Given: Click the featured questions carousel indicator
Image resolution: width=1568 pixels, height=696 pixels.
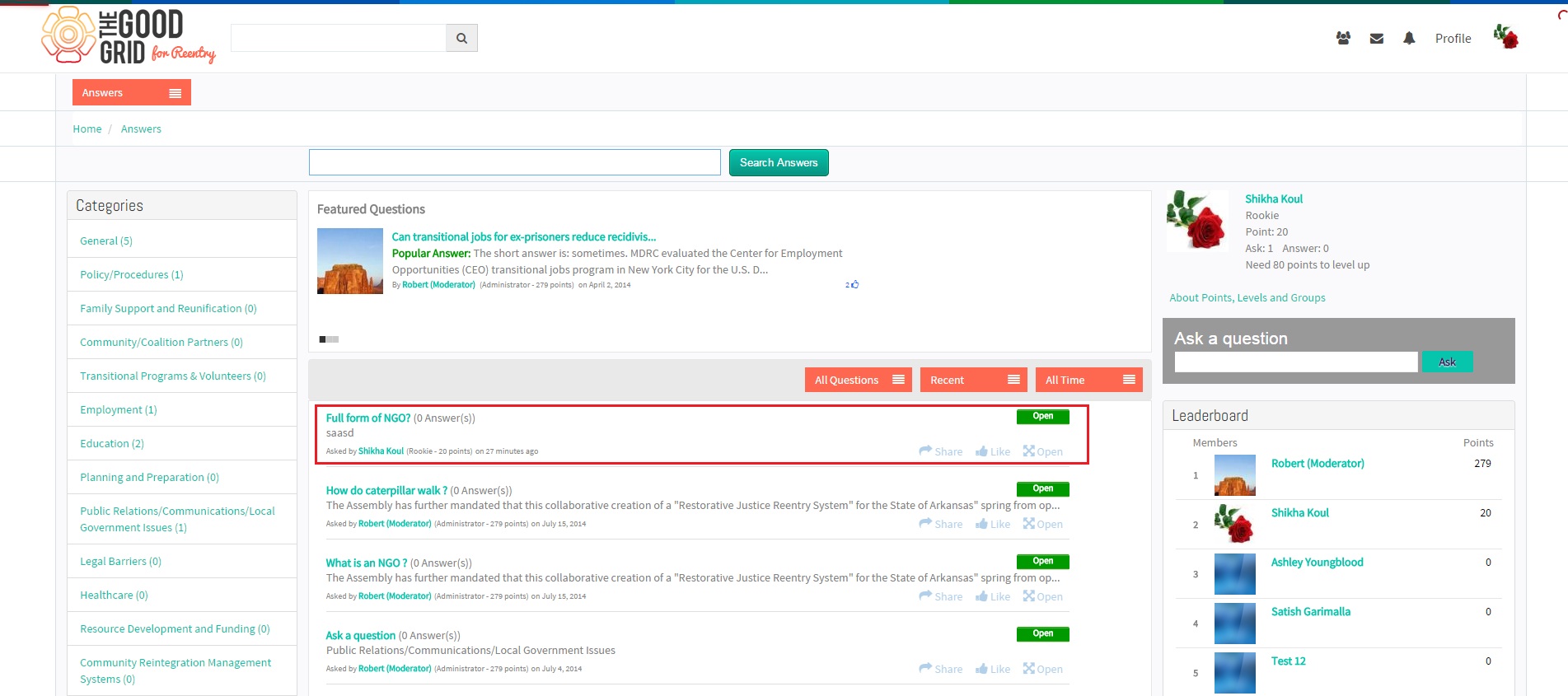Looking at the screenshot, I should [329, 339].
